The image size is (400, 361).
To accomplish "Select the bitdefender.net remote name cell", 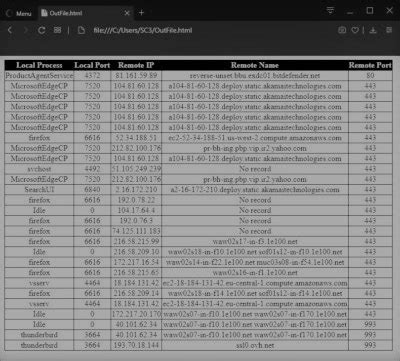I will (x=255, y=76).
